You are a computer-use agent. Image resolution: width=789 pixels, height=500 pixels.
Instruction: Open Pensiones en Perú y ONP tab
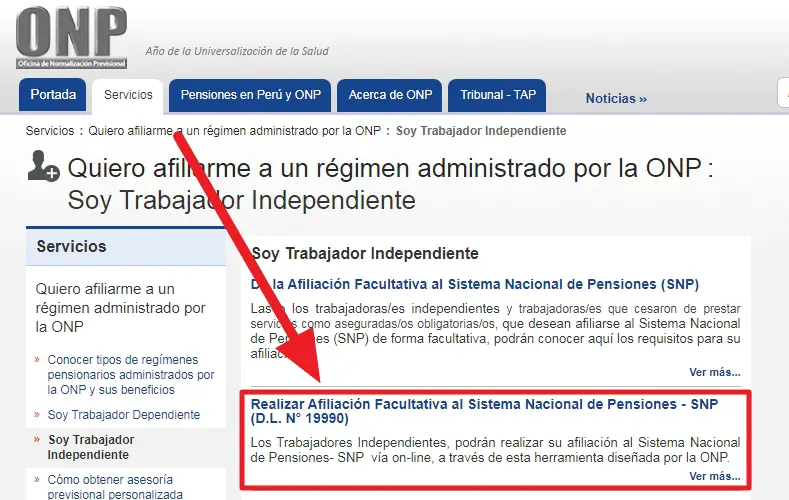coord(250,95)
